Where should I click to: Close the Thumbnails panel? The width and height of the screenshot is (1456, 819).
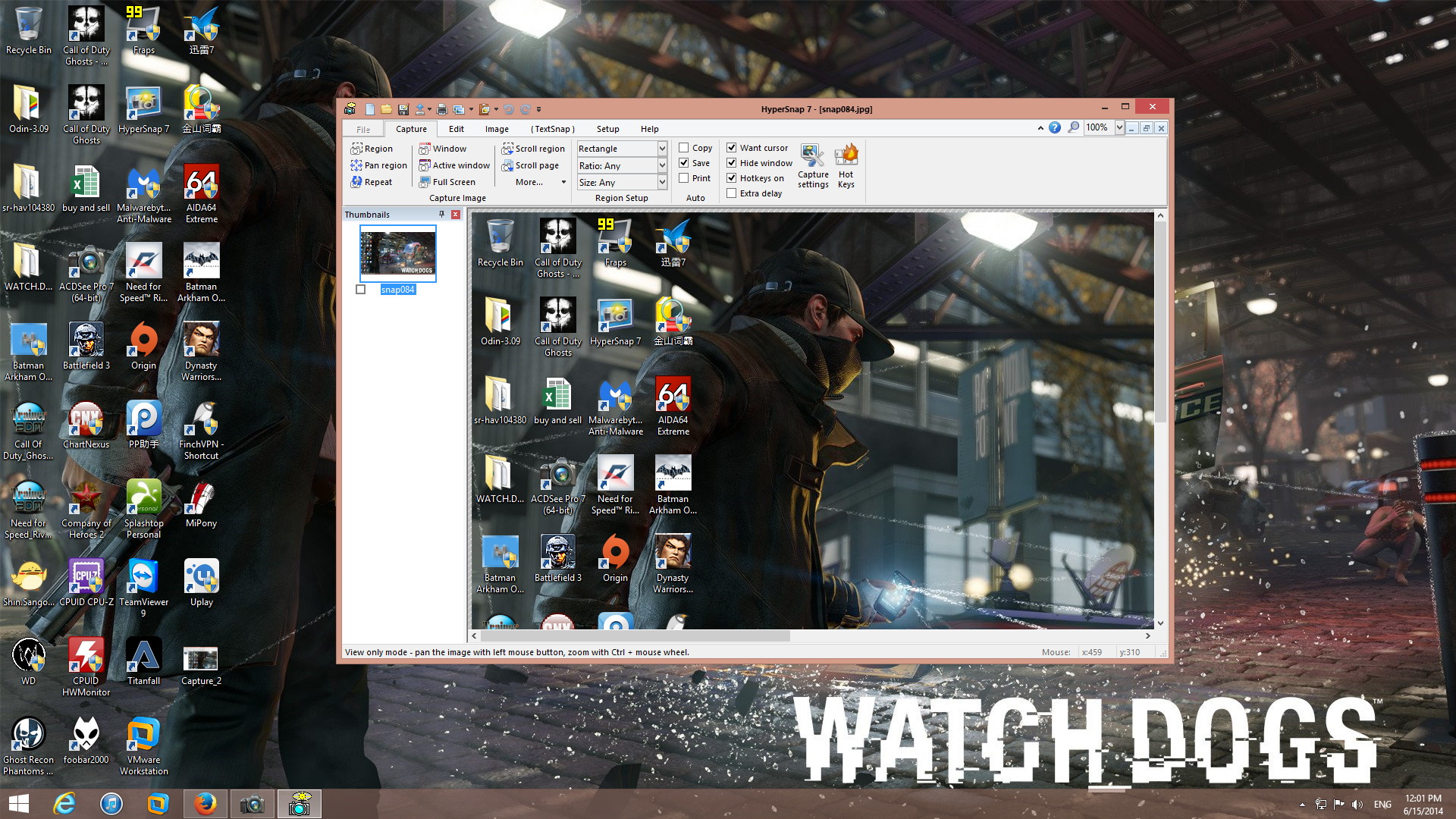(x=456, y=215)
